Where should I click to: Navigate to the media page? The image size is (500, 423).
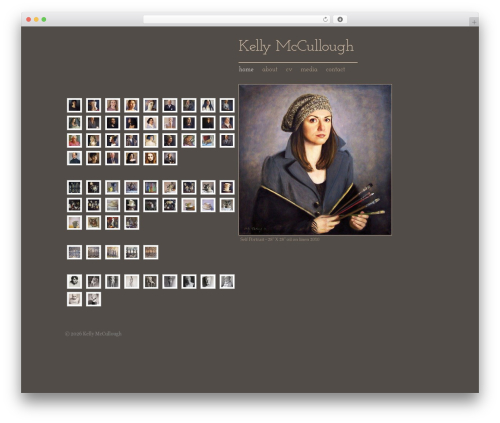click(309, 69)
